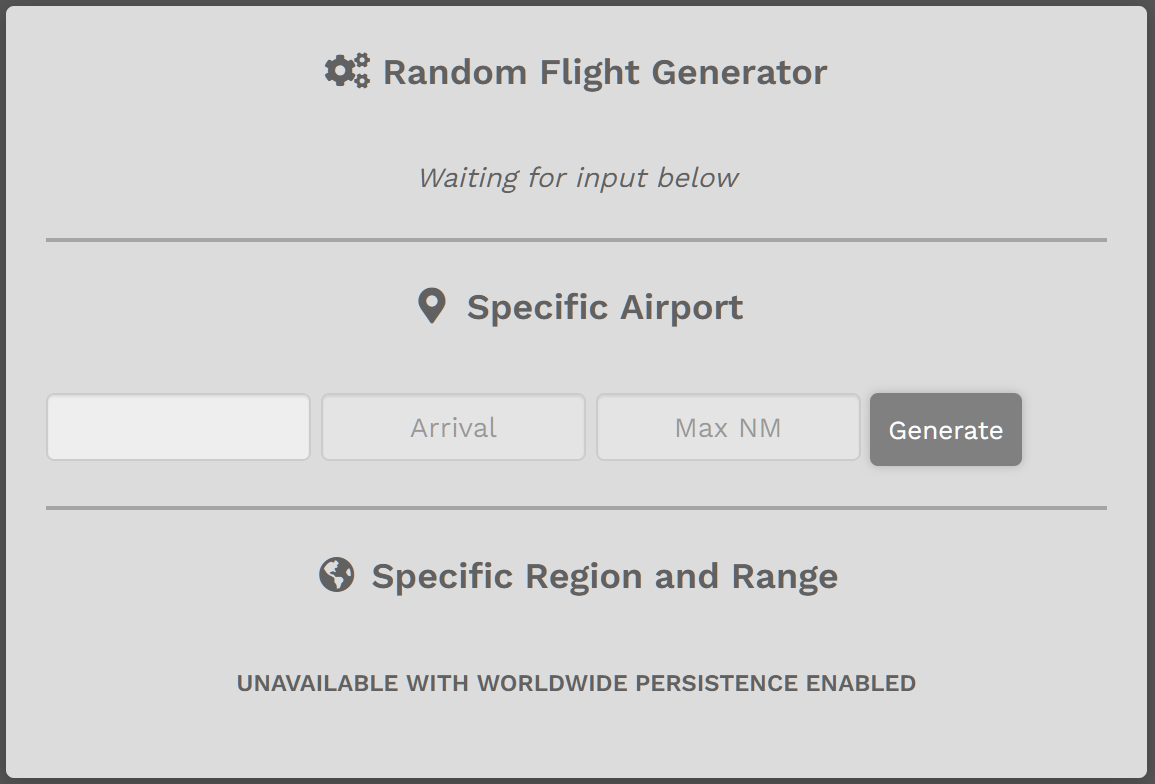Click the small upper gear in the title icon
This screenshot has width=1155, height=784.
coord(362,60)
